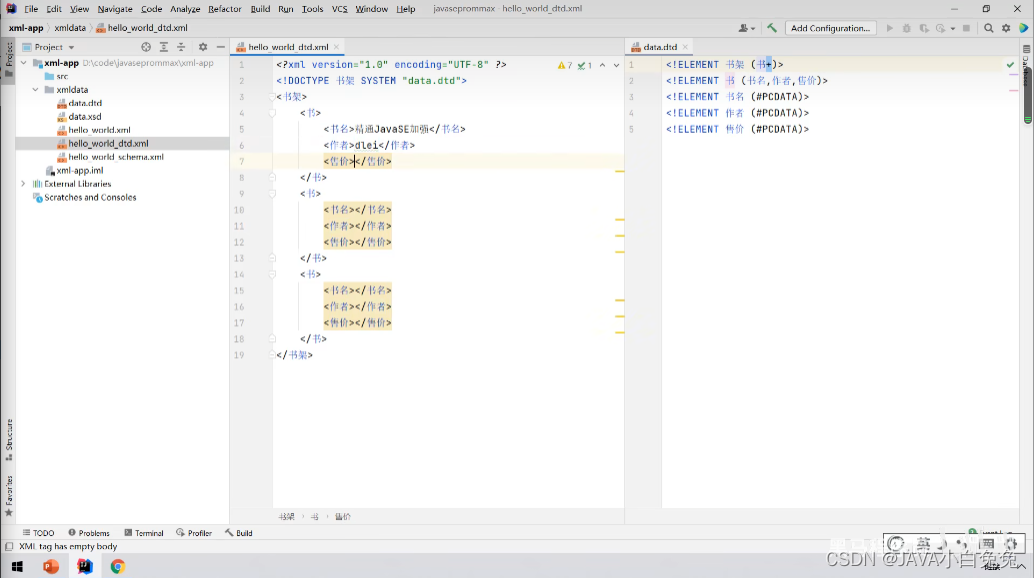Open the Structure tool window stripe
This screenshot has height=578, width=1034.
tap(9, 440)
